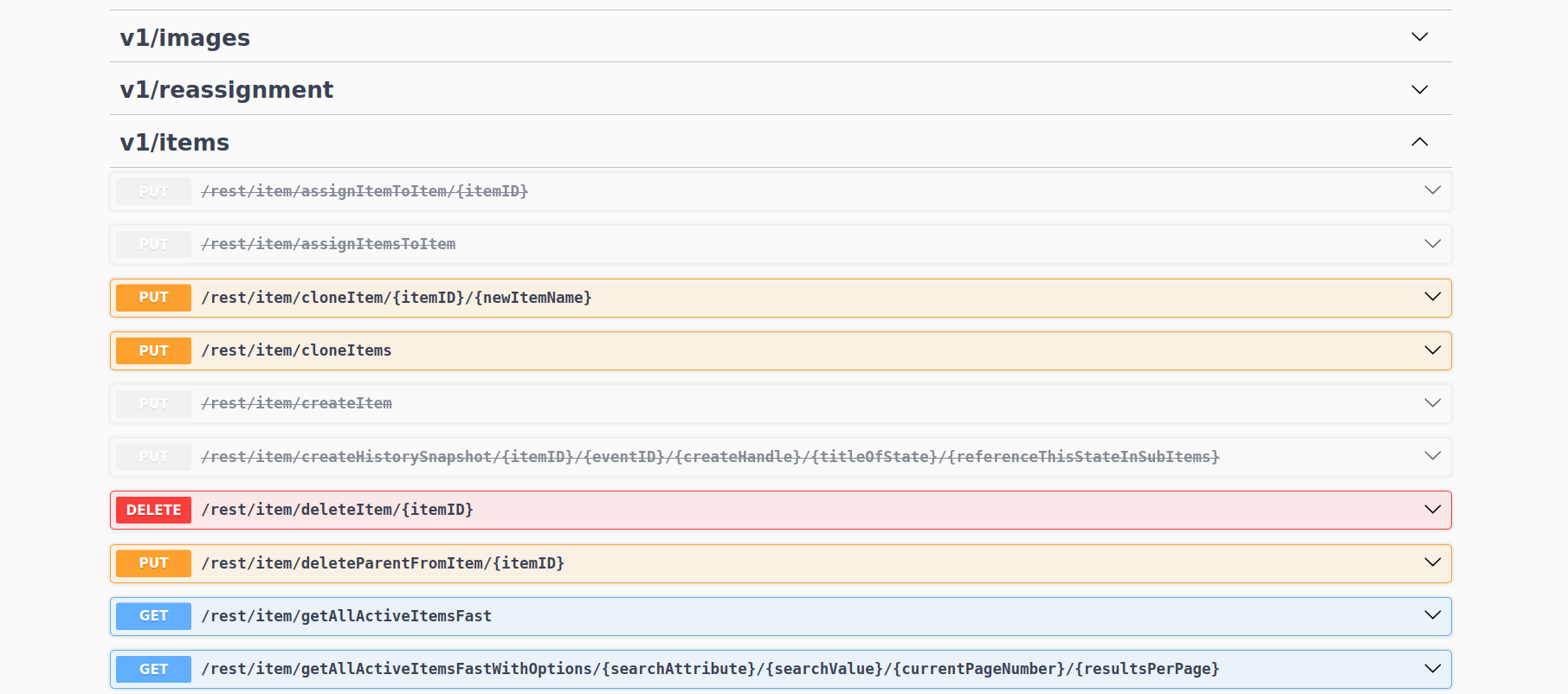Expand the deprecated createItem endpoint chevron
Screen dimensions: 1568x694
tap(1432, 403)
